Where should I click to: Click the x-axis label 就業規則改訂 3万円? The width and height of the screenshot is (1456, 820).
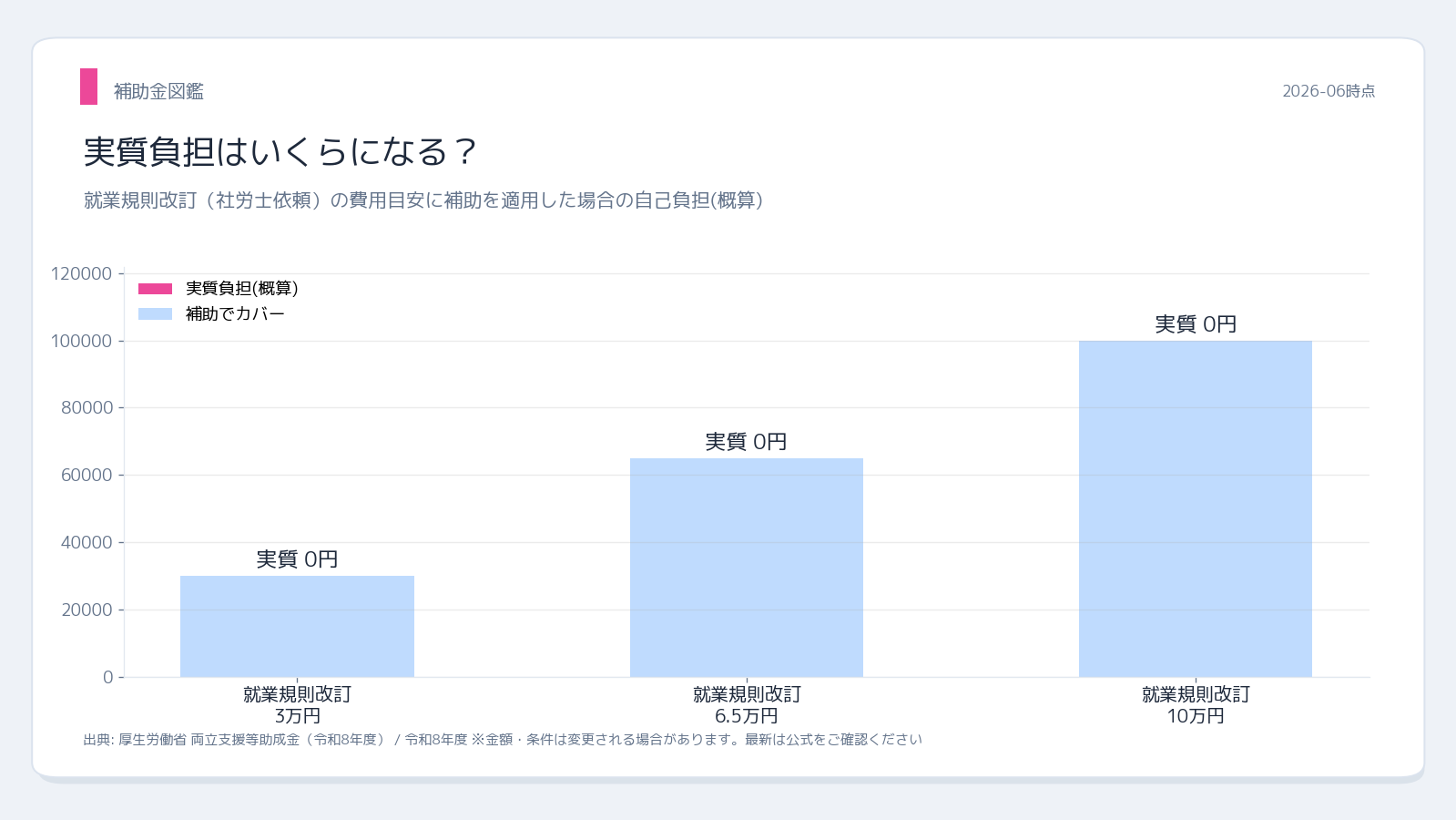tap(297, 705)
